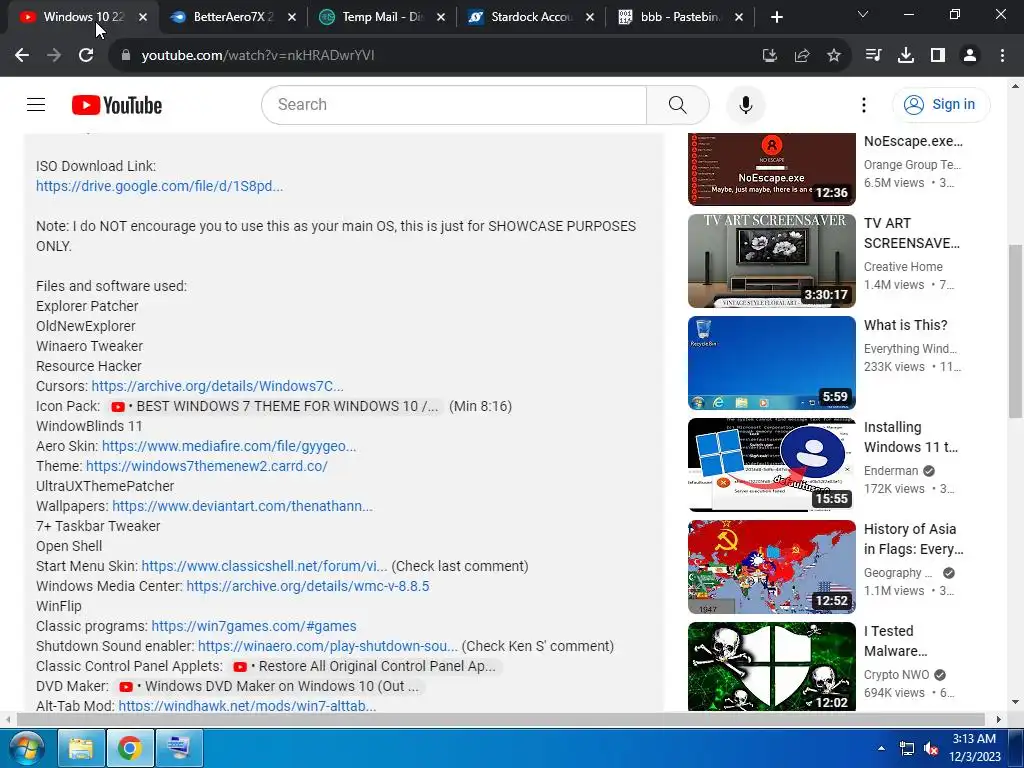Click the muted volume tray icon
The width and height of the screenshot is (1024, 768).
(931, 748)
